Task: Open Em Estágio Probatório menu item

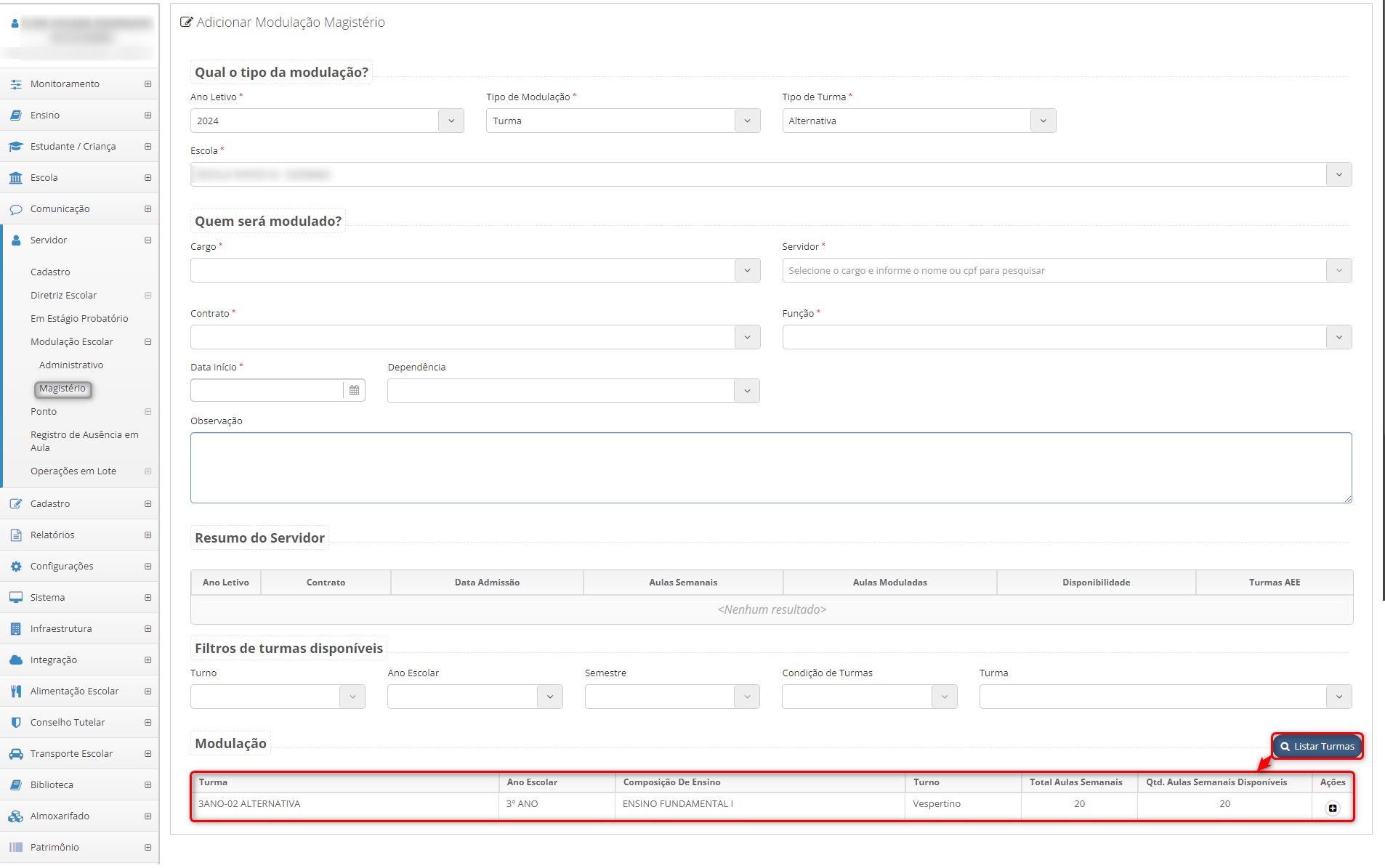Action: [x=79, y=319]
